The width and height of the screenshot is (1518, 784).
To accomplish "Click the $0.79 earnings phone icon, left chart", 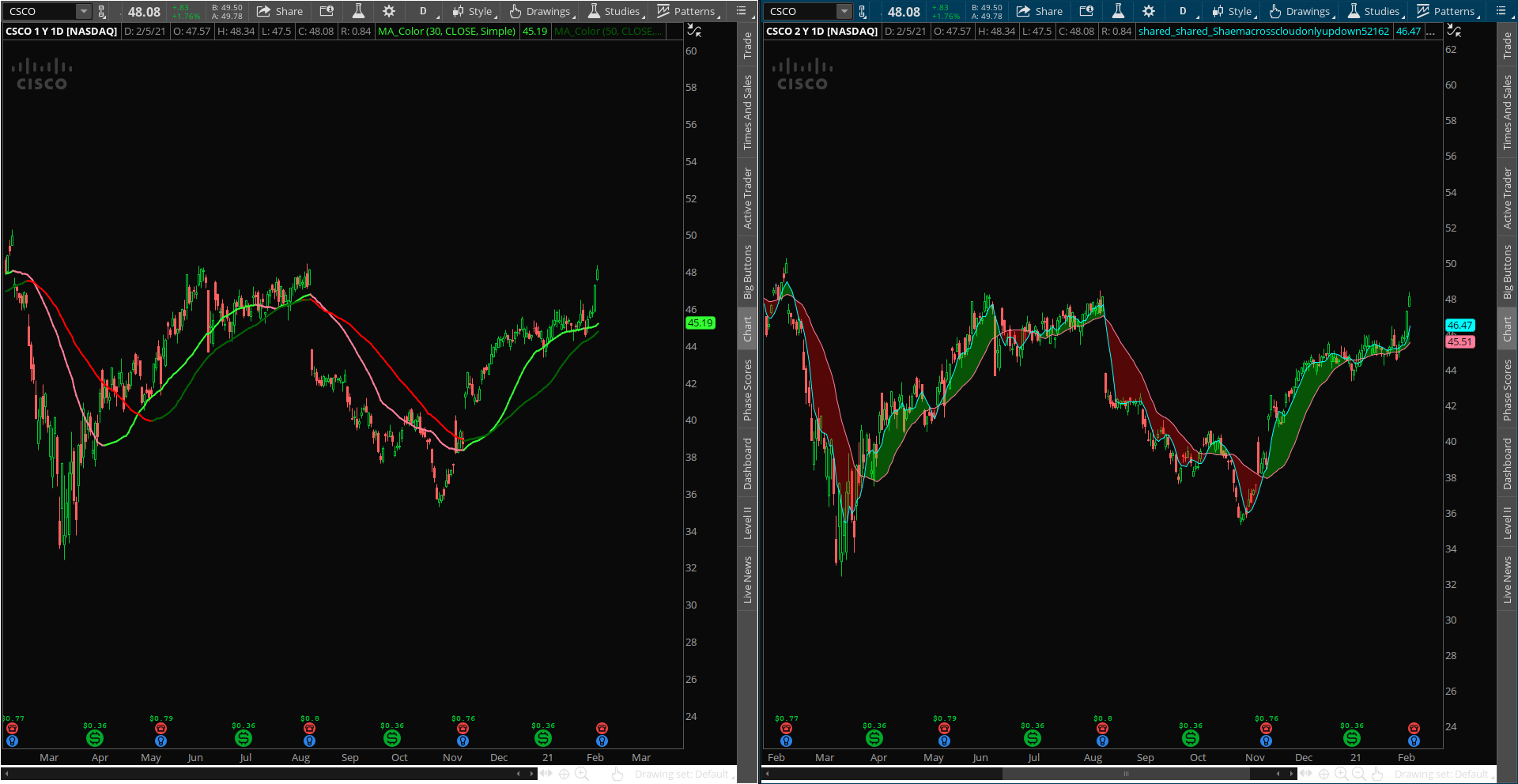I will click(x=161, y=729).
